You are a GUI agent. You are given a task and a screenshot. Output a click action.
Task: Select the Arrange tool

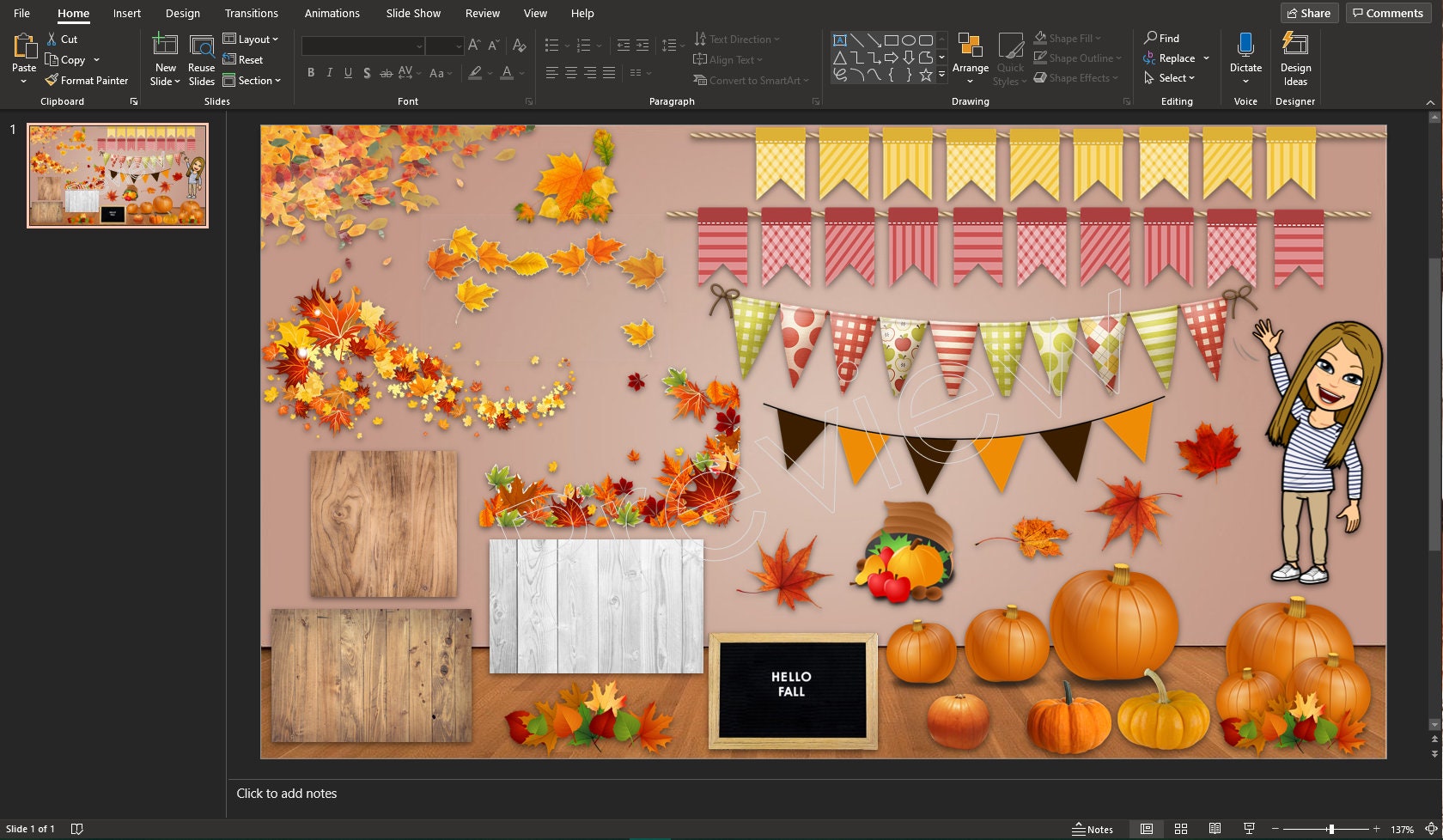970,58
